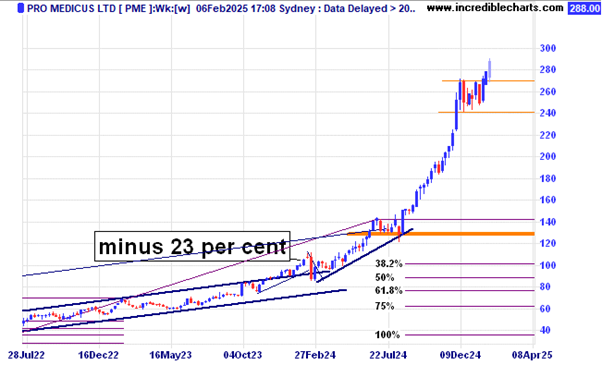Click the 120 price axis label
The image size is (602, 365).
[x=548, y=243]
